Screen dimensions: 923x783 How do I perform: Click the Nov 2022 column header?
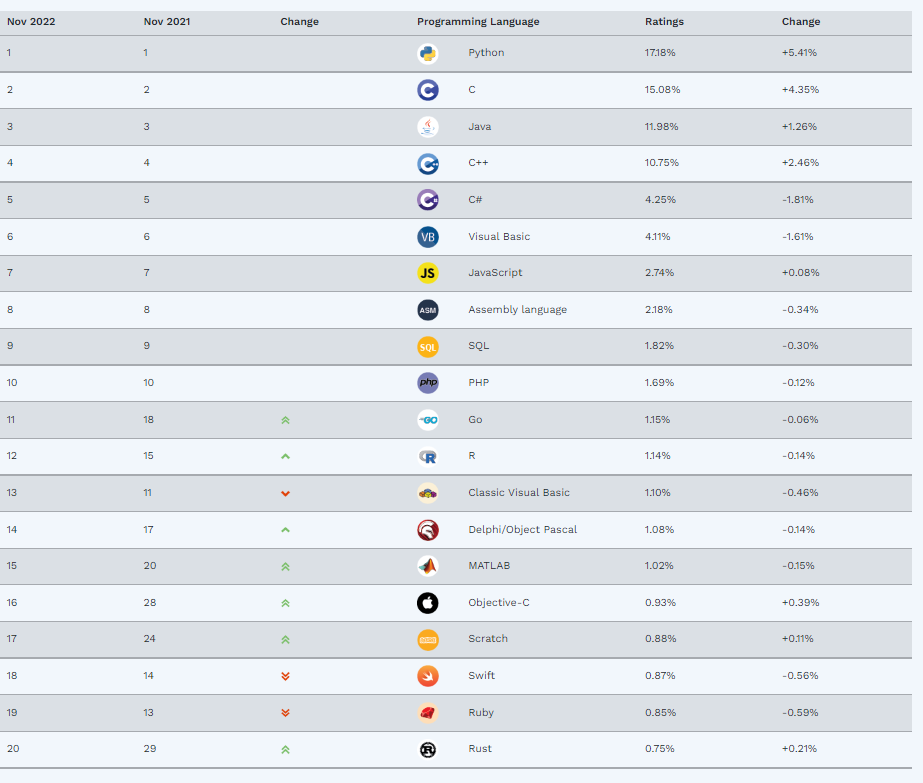31,22
